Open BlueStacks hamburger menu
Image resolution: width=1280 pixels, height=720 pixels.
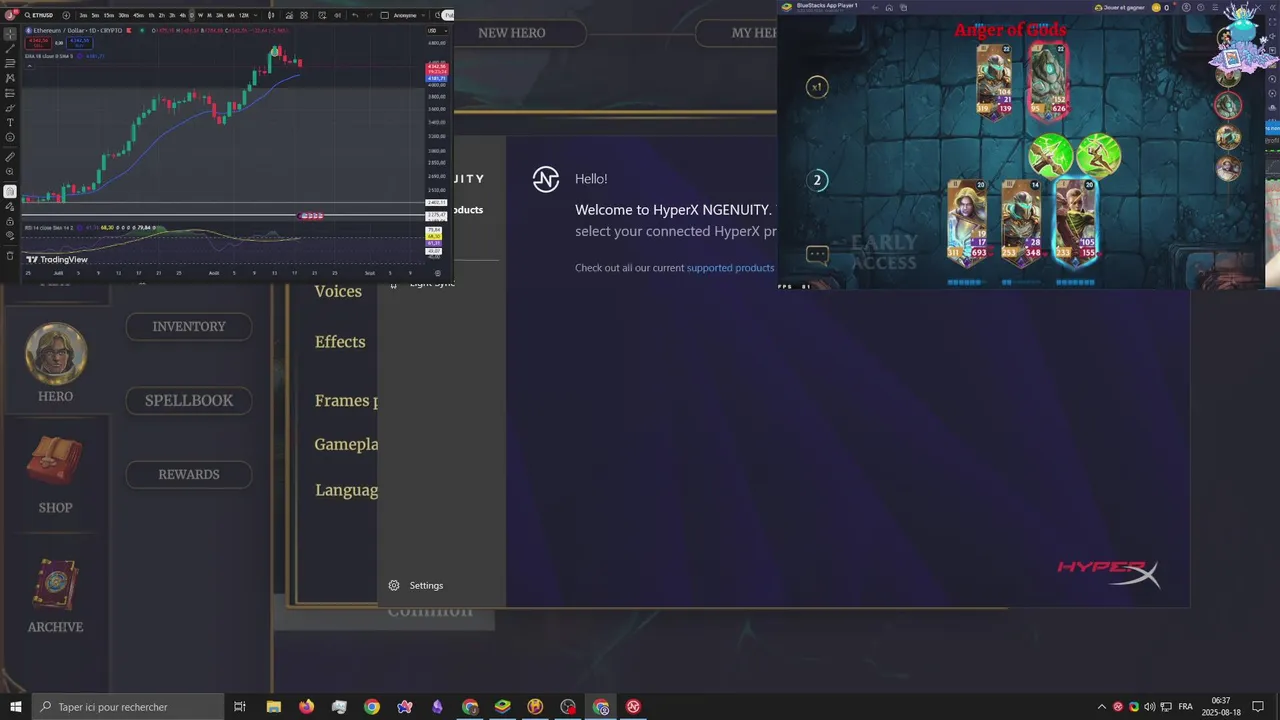pyautogui.click(x=1215, y=7)
